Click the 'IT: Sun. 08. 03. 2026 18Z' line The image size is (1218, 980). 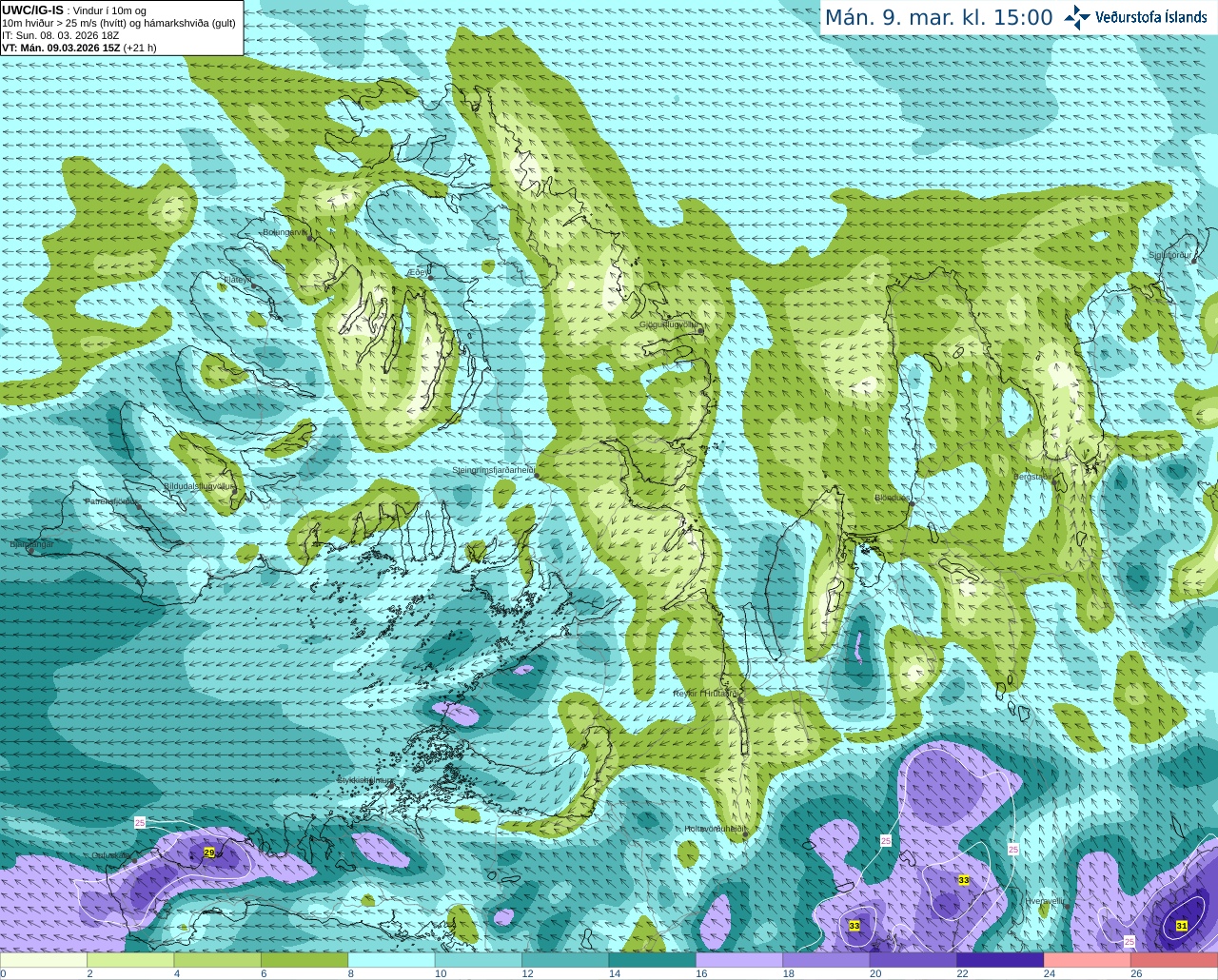click(x=61, y=35)
